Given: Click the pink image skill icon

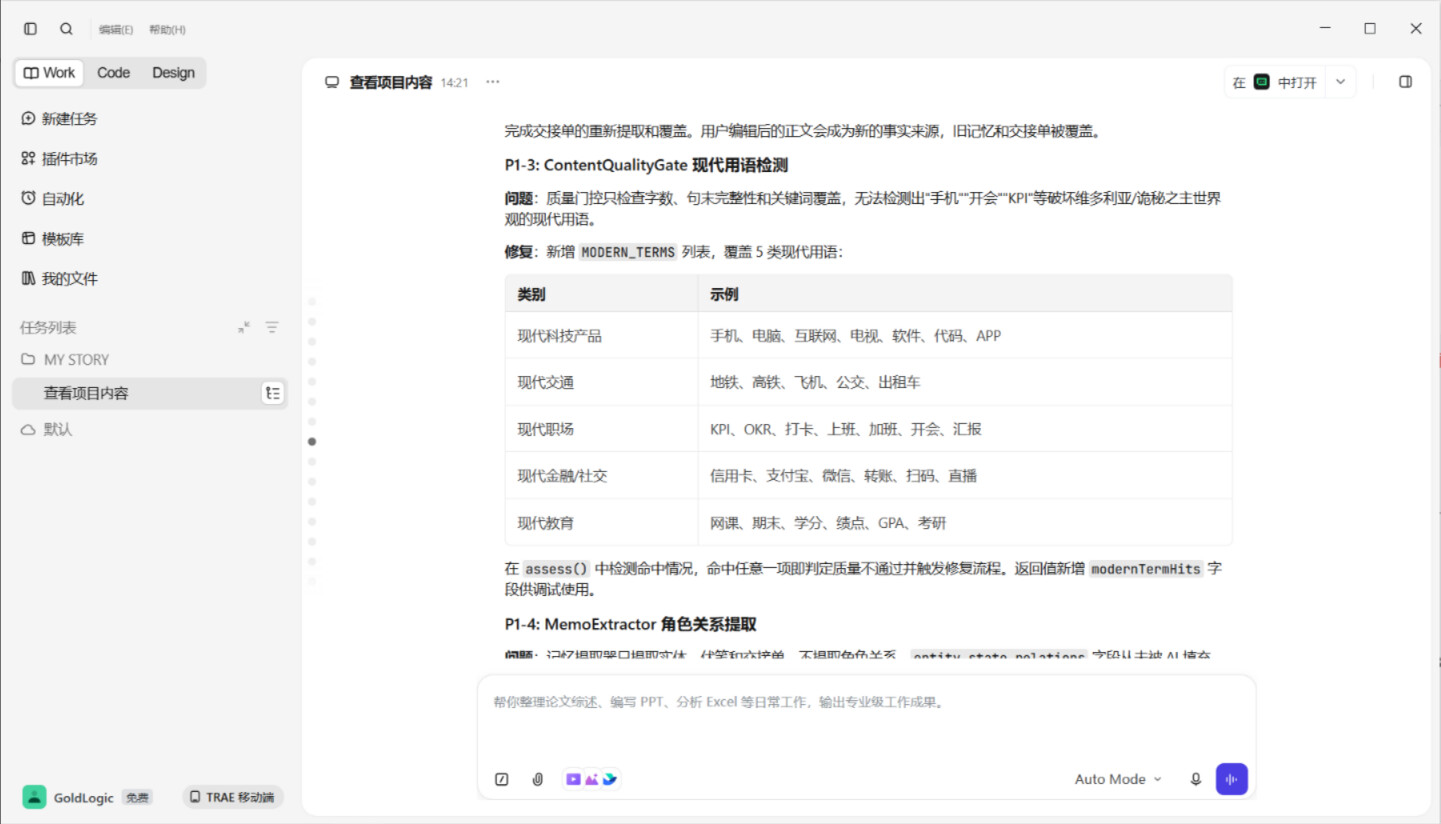Looking at the screenshot, I should point(591,779).
